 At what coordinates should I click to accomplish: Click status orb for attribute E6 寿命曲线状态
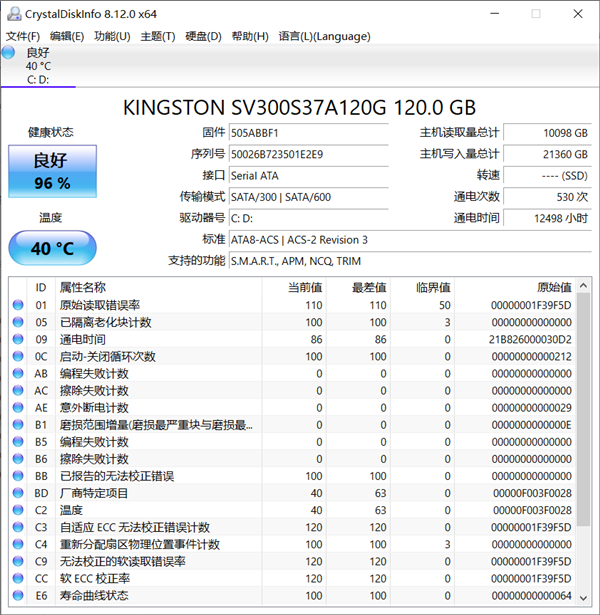pyautogui.click(x=18, y=595)
